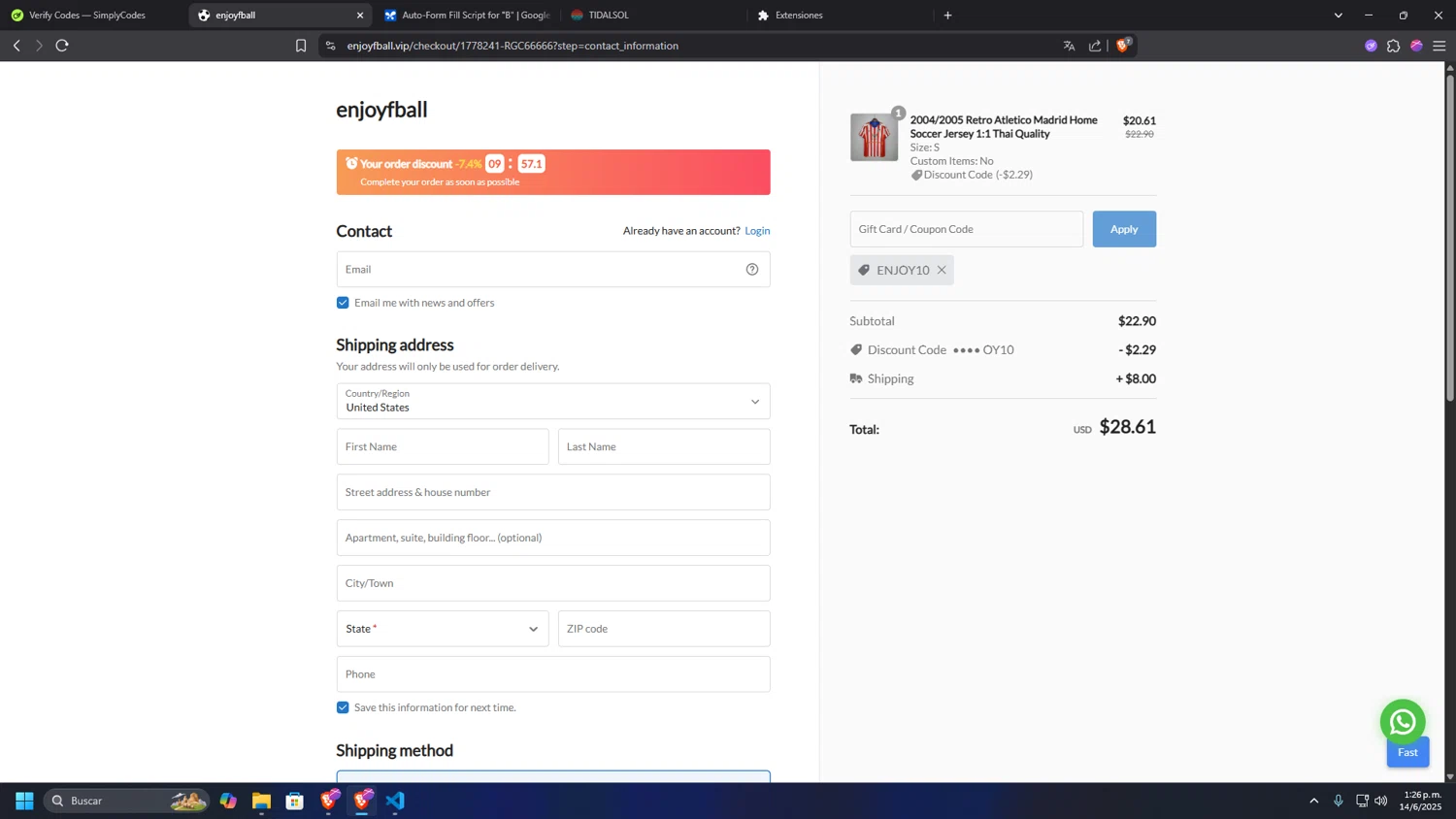Click the Total $28.61 amount
The height and width of the screenshot is (819, 1456).
pos(1127,427)
